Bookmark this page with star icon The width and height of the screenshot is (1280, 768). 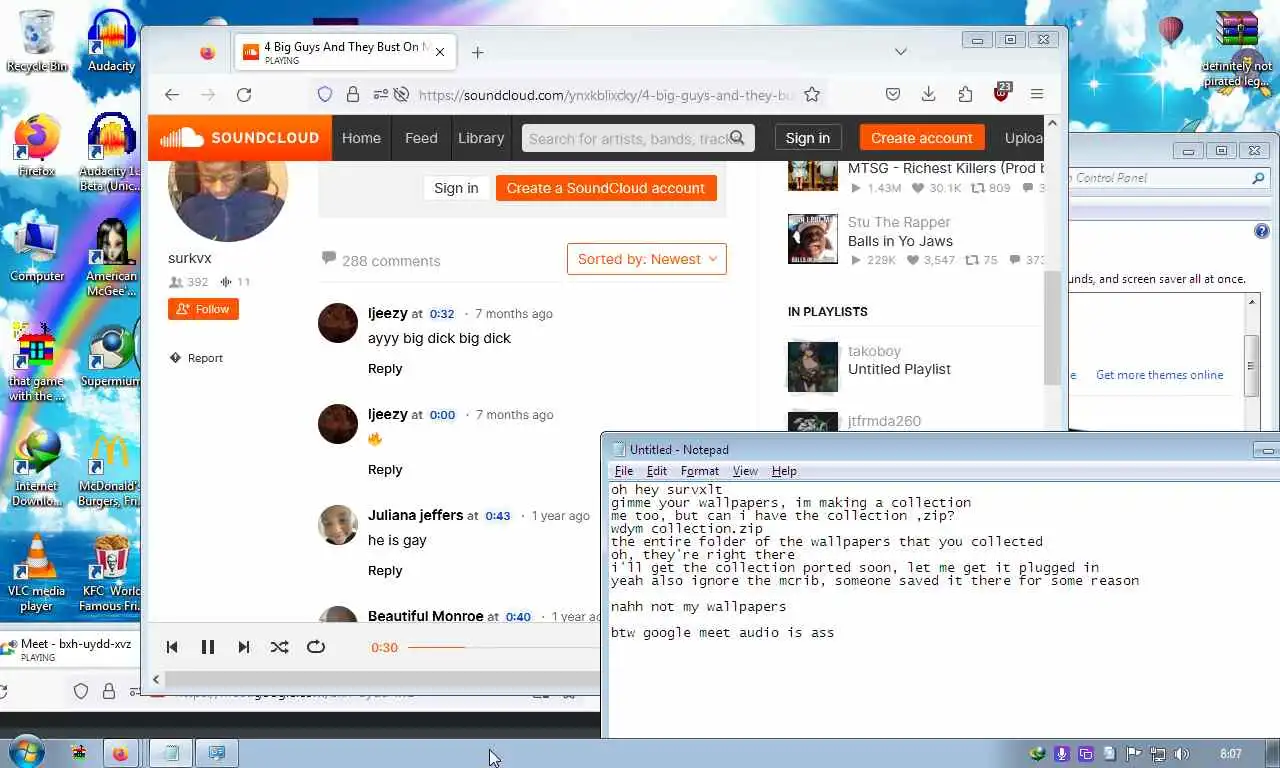812,94
